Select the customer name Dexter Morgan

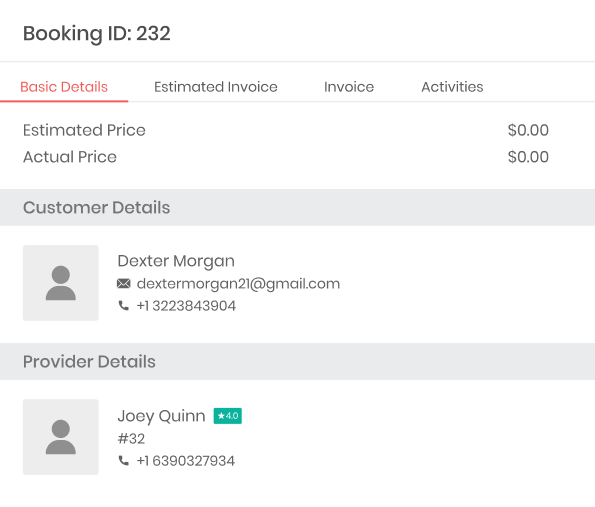click(176, 261)
